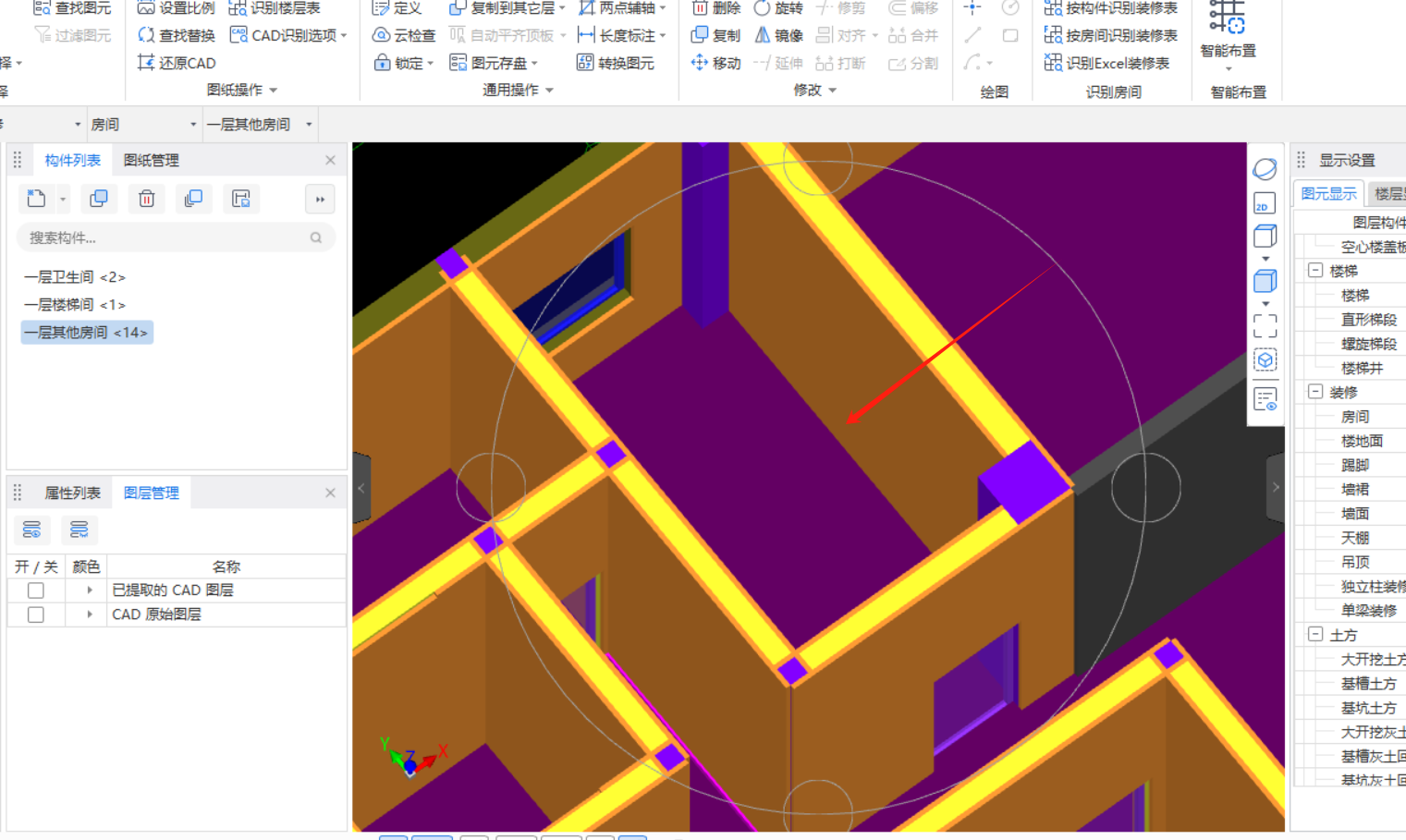Expand 已提取的 CAD 图层 row
The image size is (1406, 840).
point(90,590)
